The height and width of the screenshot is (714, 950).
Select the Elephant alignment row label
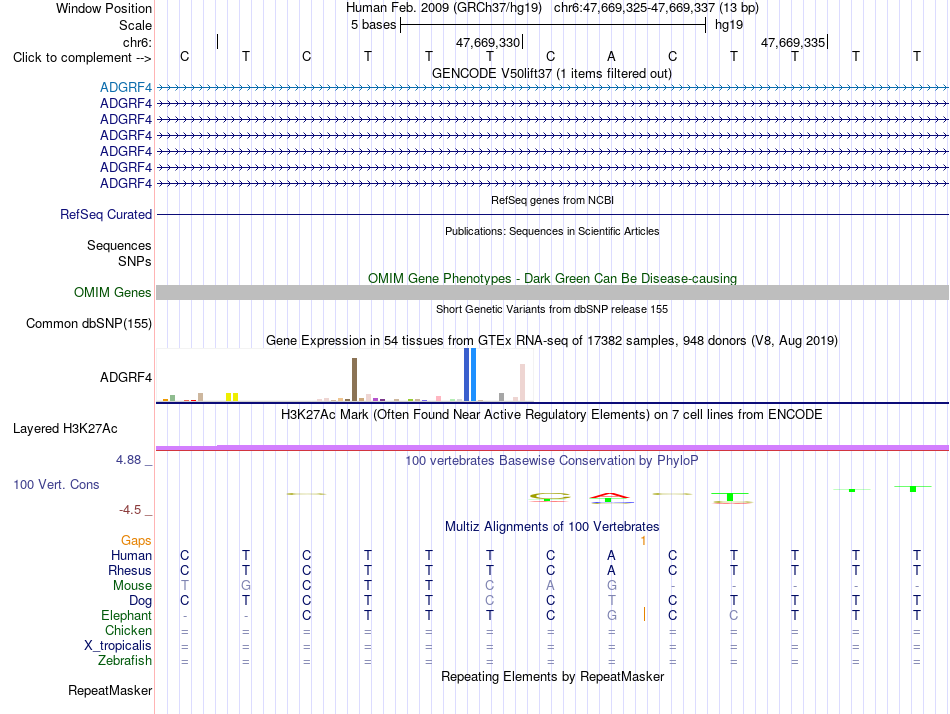pyautogui.click(x=127, y=615)
